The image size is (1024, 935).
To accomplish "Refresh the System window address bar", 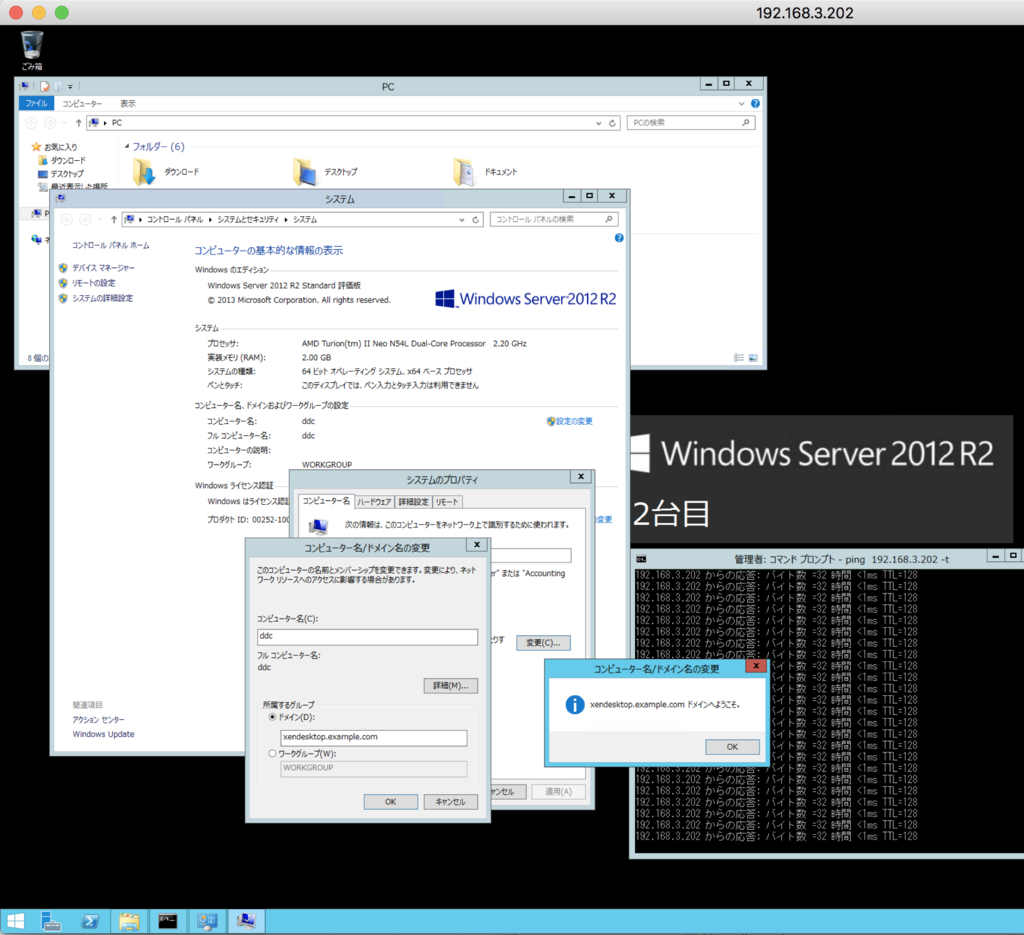I will [x=475, y=219].
